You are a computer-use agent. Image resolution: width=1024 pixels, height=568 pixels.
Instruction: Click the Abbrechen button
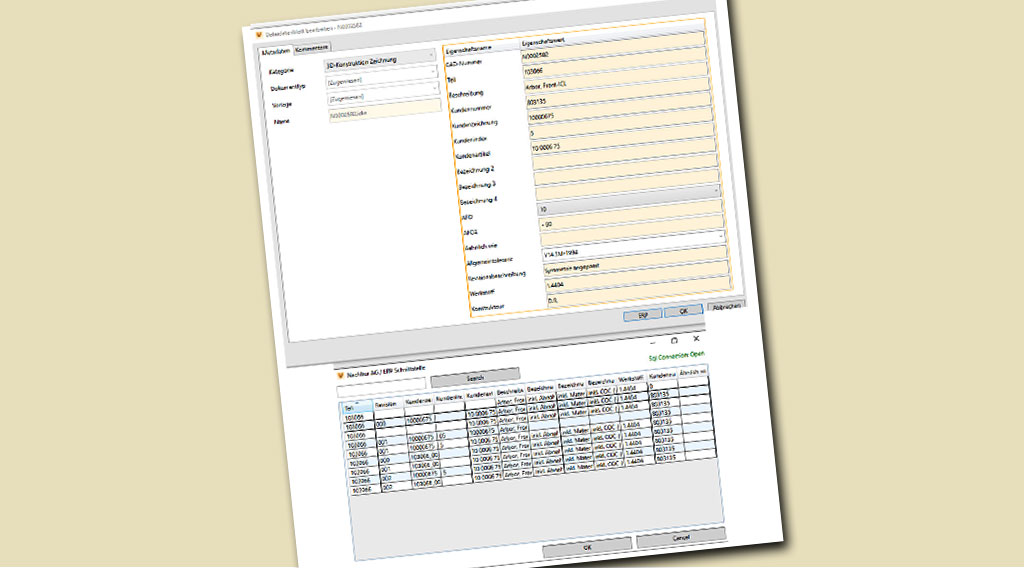coord(726,306)
